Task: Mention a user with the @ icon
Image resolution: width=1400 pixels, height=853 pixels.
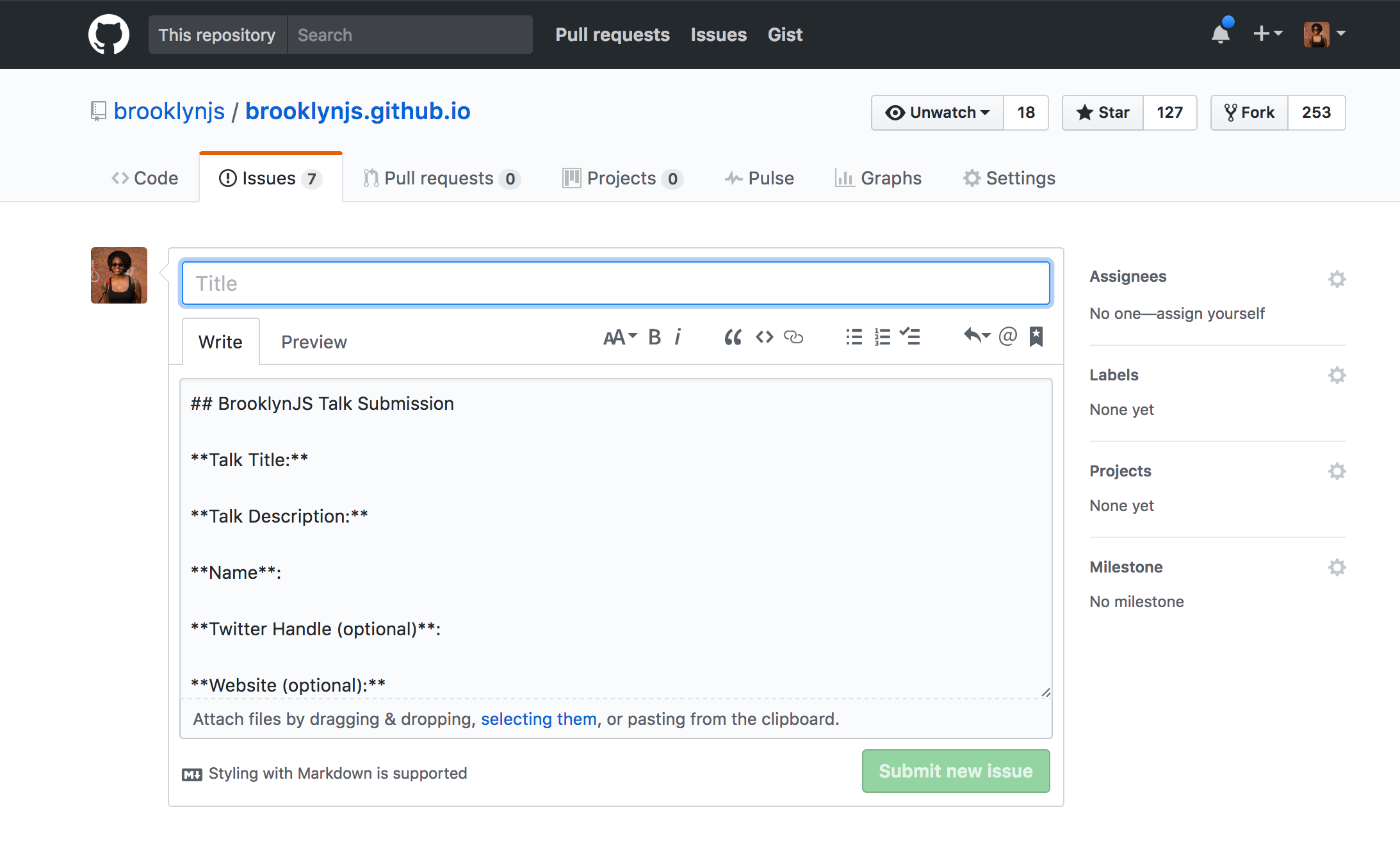Action: 1007,336
